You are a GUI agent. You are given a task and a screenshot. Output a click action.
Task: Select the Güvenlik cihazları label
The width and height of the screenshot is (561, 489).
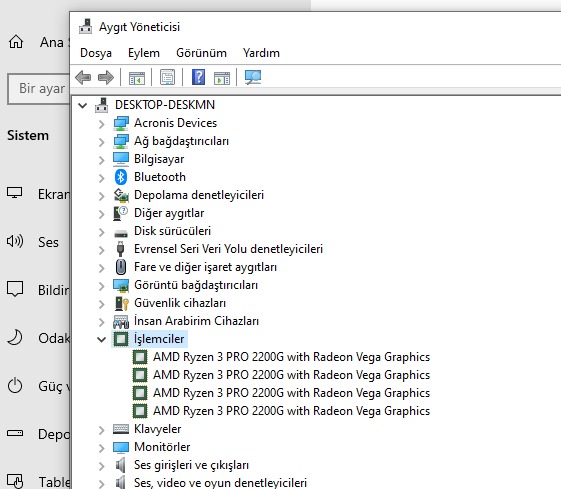click(180, 303)
